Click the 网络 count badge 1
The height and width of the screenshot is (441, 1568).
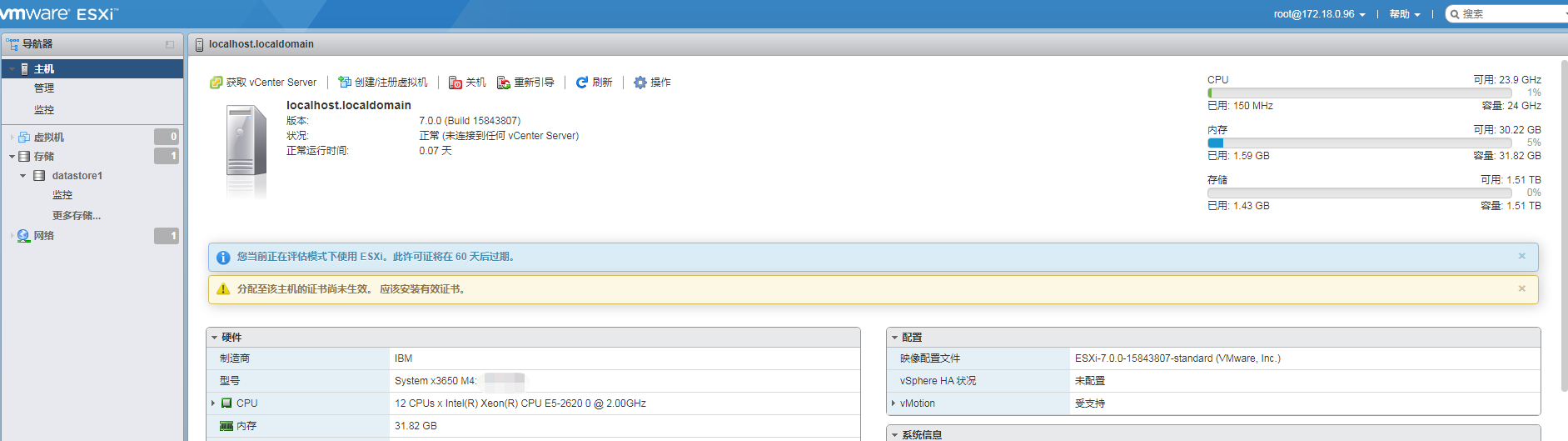(x=167, y=236)
